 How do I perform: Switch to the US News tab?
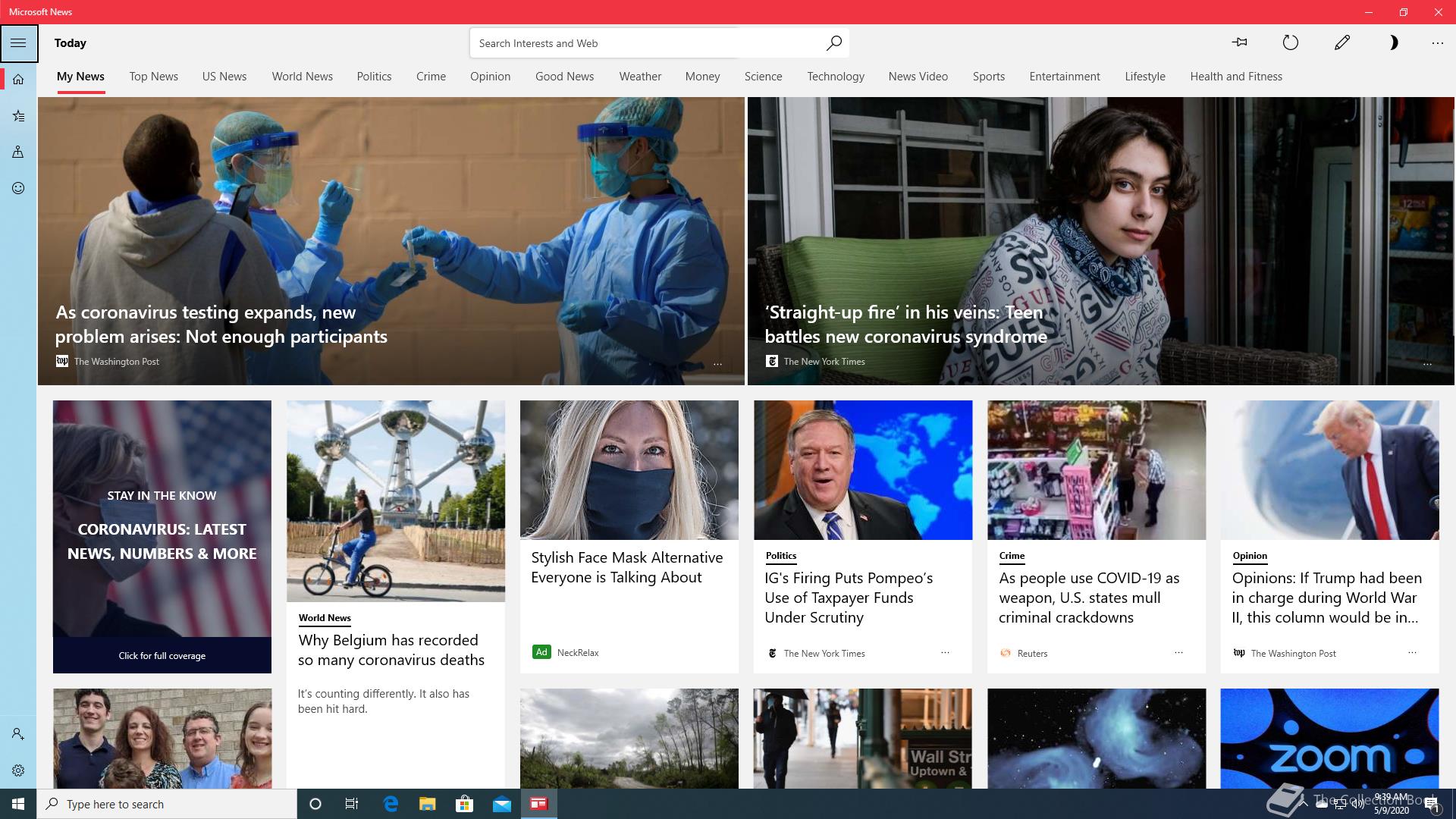[224, 77]
